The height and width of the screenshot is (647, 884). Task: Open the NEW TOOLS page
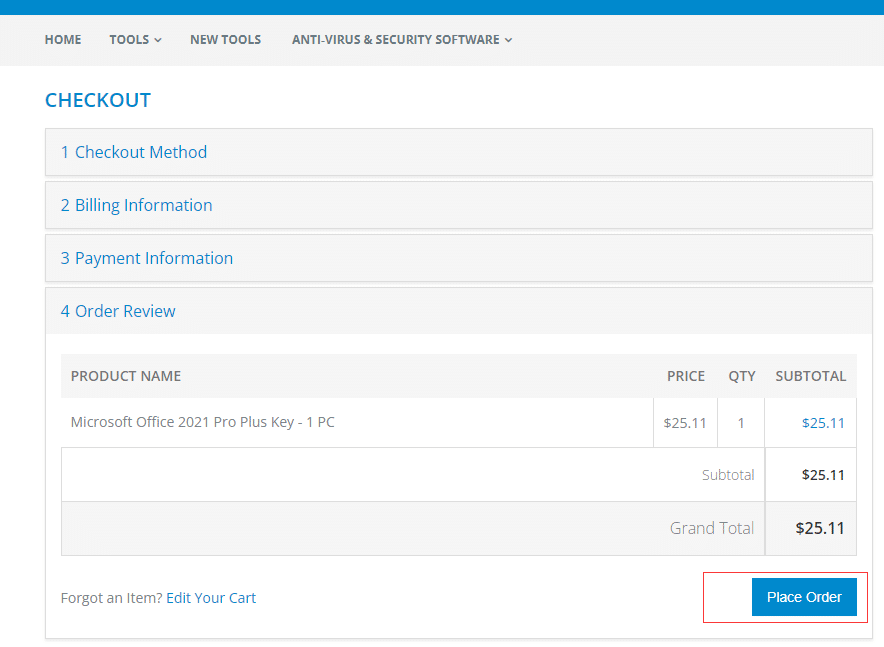click(x=226, y=39)
